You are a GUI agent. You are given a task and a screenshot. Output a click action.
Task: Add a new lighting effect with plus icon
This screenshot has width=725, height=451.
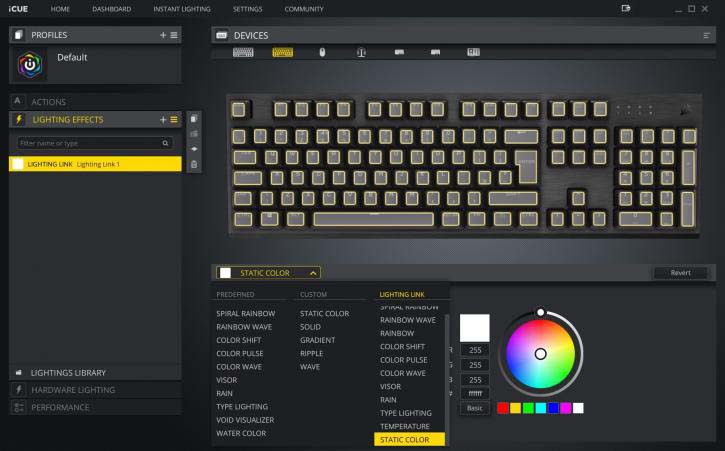[x=163, y=119]
